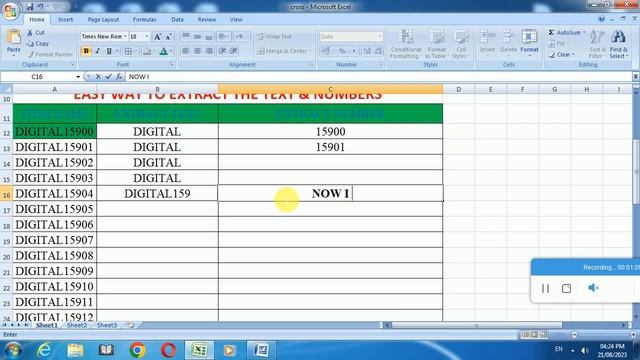The image size is (640, 360).
Task: Select cell with DIGITAL159
Action: pyautogui.click(x=157, y=193)
